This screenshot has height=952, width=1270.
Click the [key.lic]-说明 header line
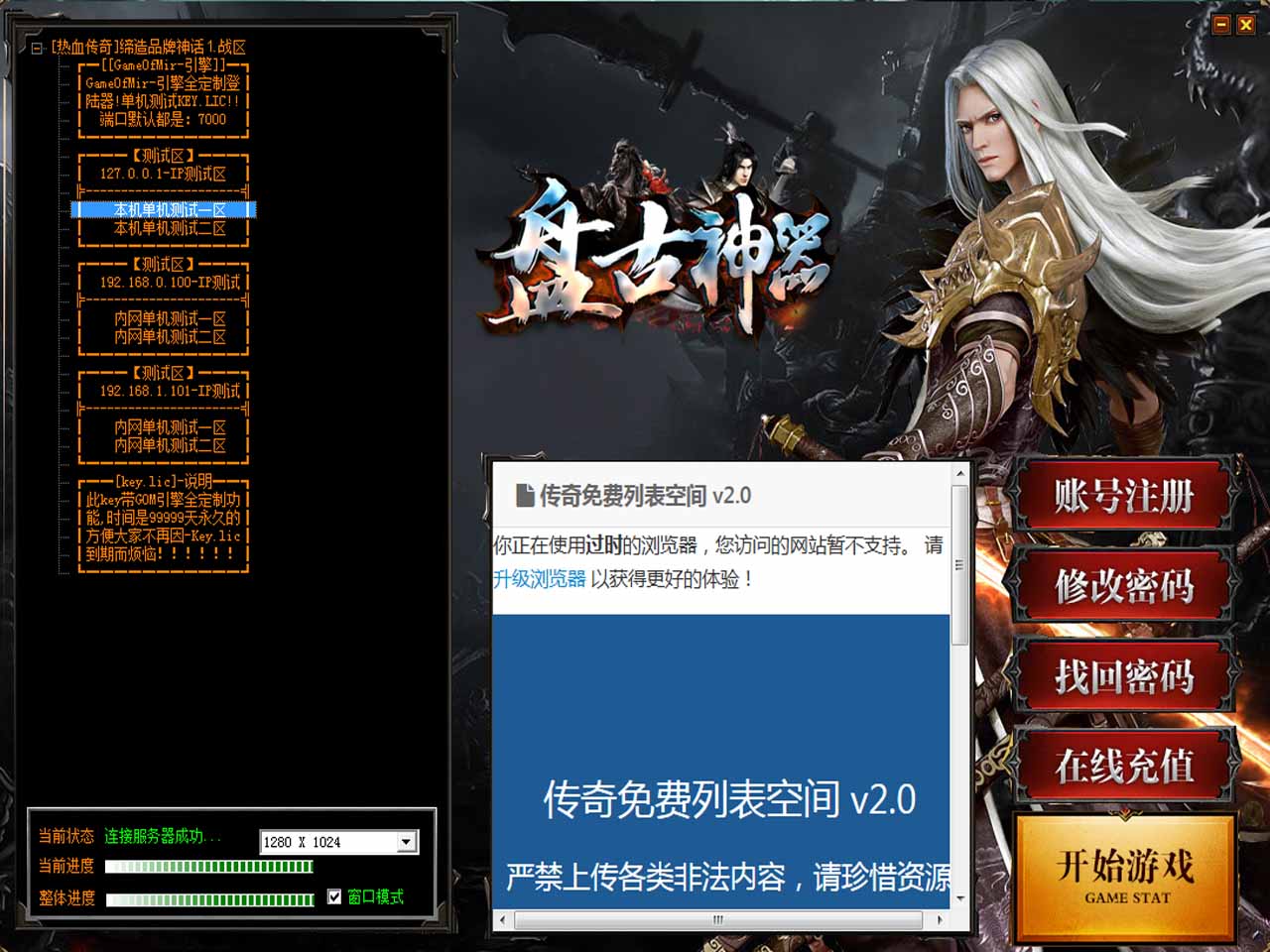pos(164,481)
